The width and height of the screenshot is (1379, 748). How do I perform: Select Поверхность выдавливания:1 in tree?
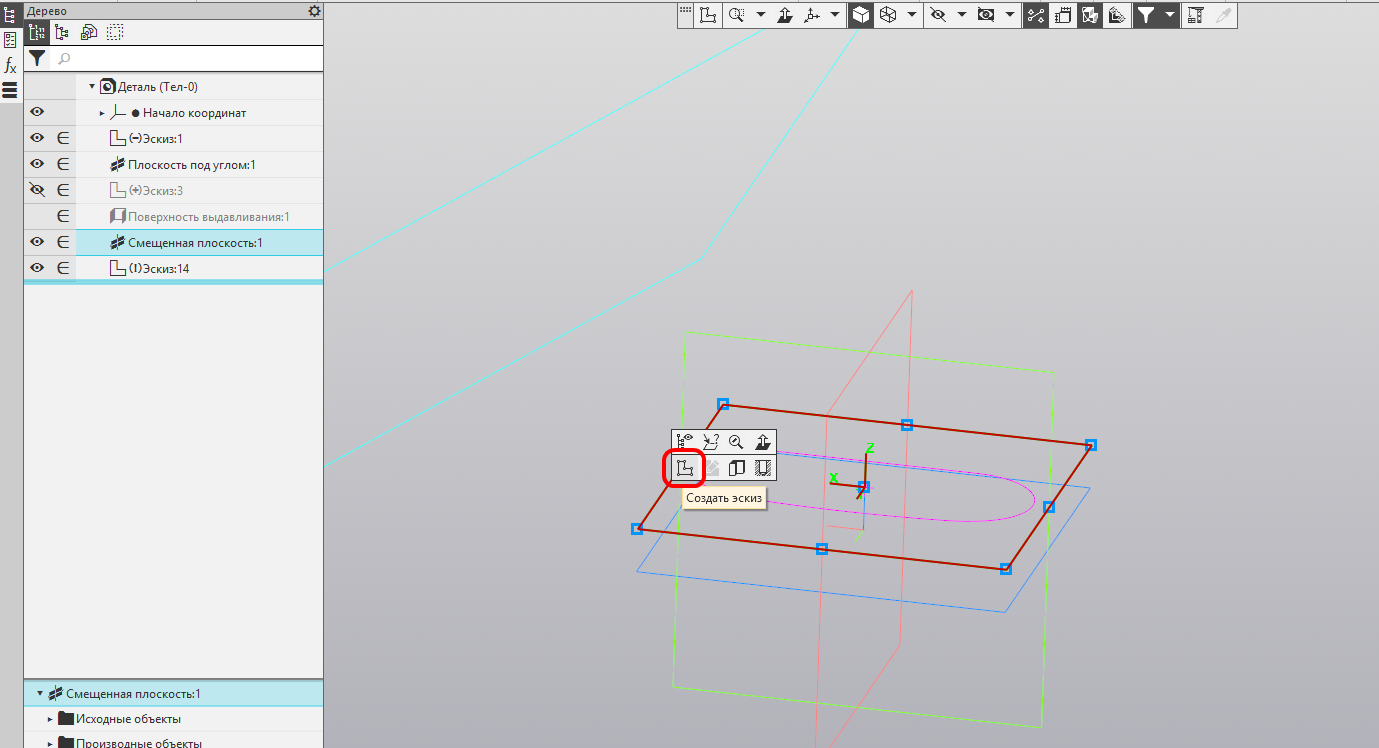(208, 216)
